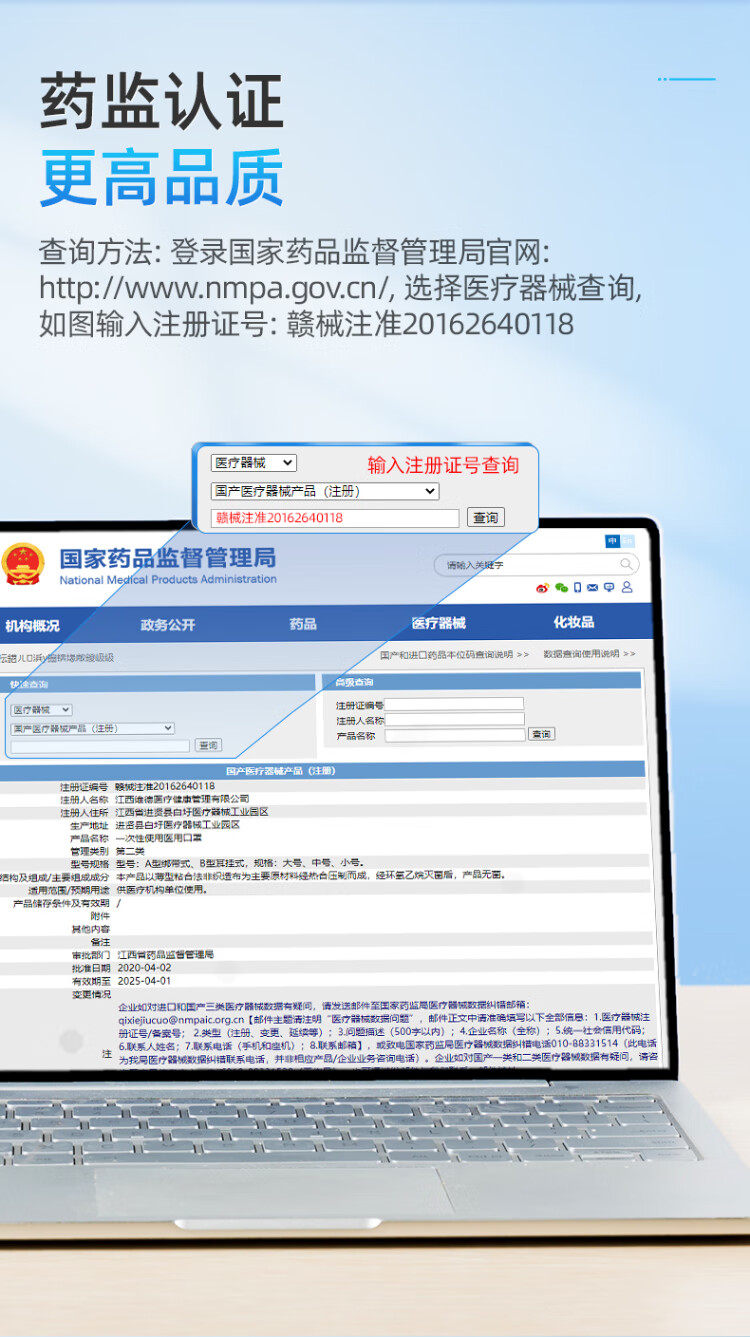The height and width of the screenshot is (1337, 750).
Task: Click the 注册证编号 input field
Action: (x=454, y=705)
